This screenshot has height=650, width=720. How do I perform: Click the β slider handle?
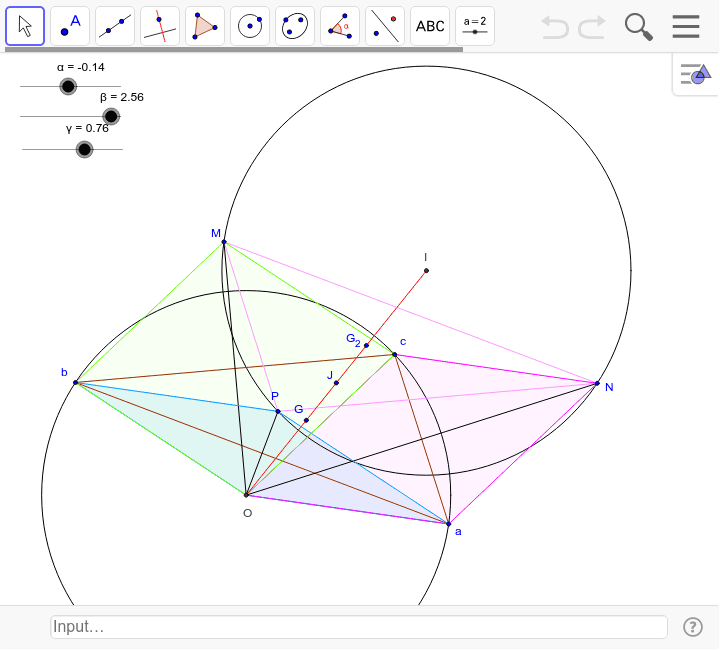click(111, 117)
